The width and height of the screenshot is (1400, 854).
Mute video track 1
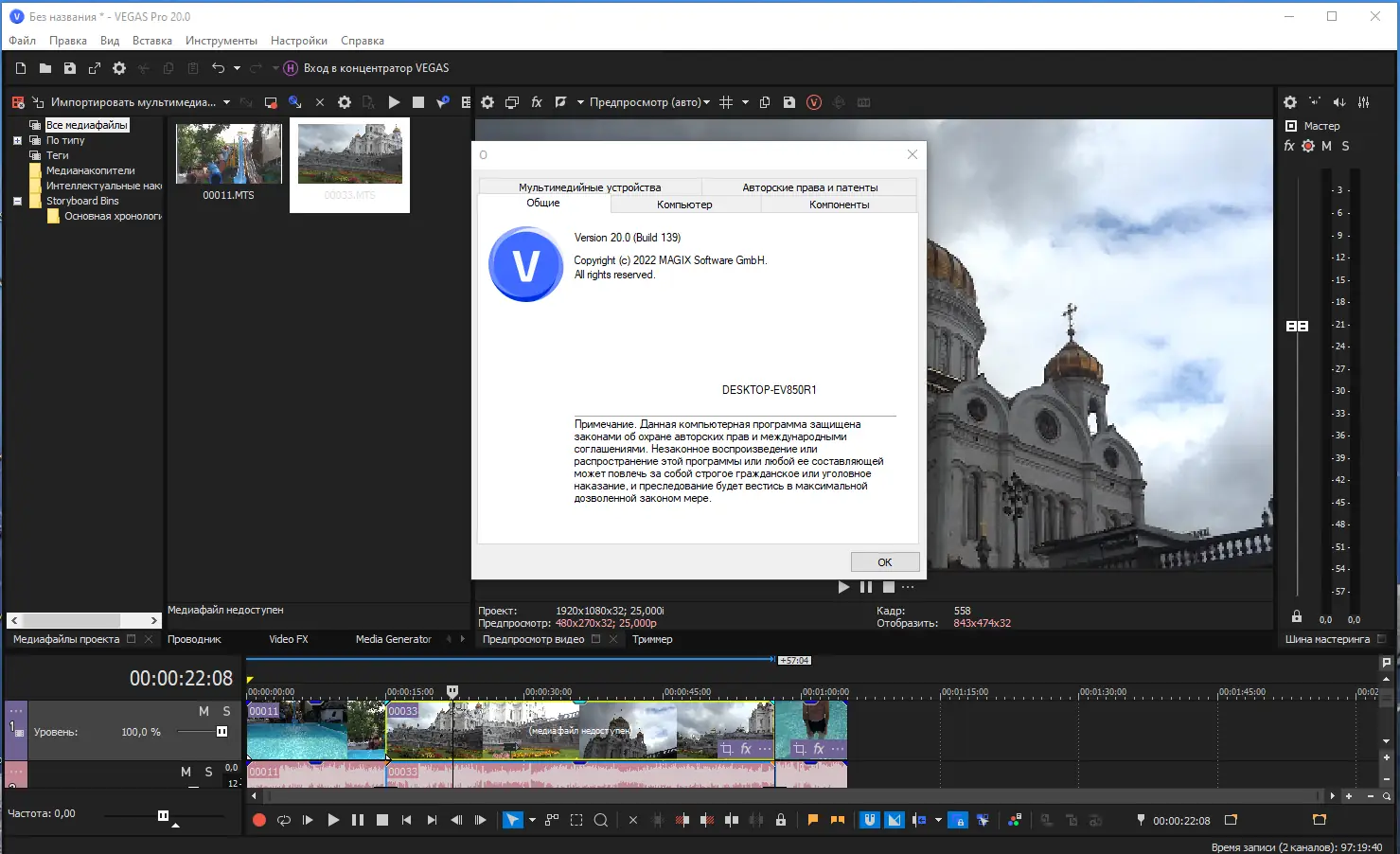click(204, 711)
